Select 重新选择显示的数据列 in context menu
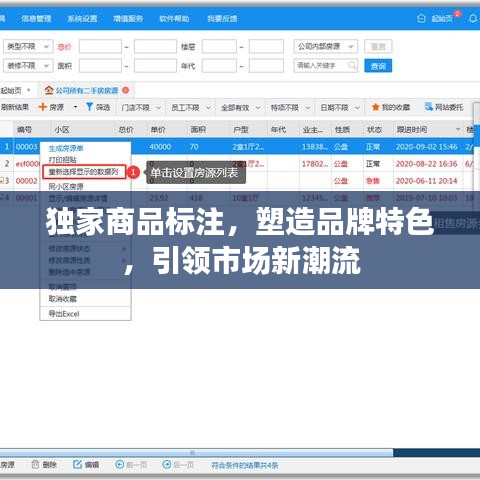The image size is (480, 480). (84, 172)
